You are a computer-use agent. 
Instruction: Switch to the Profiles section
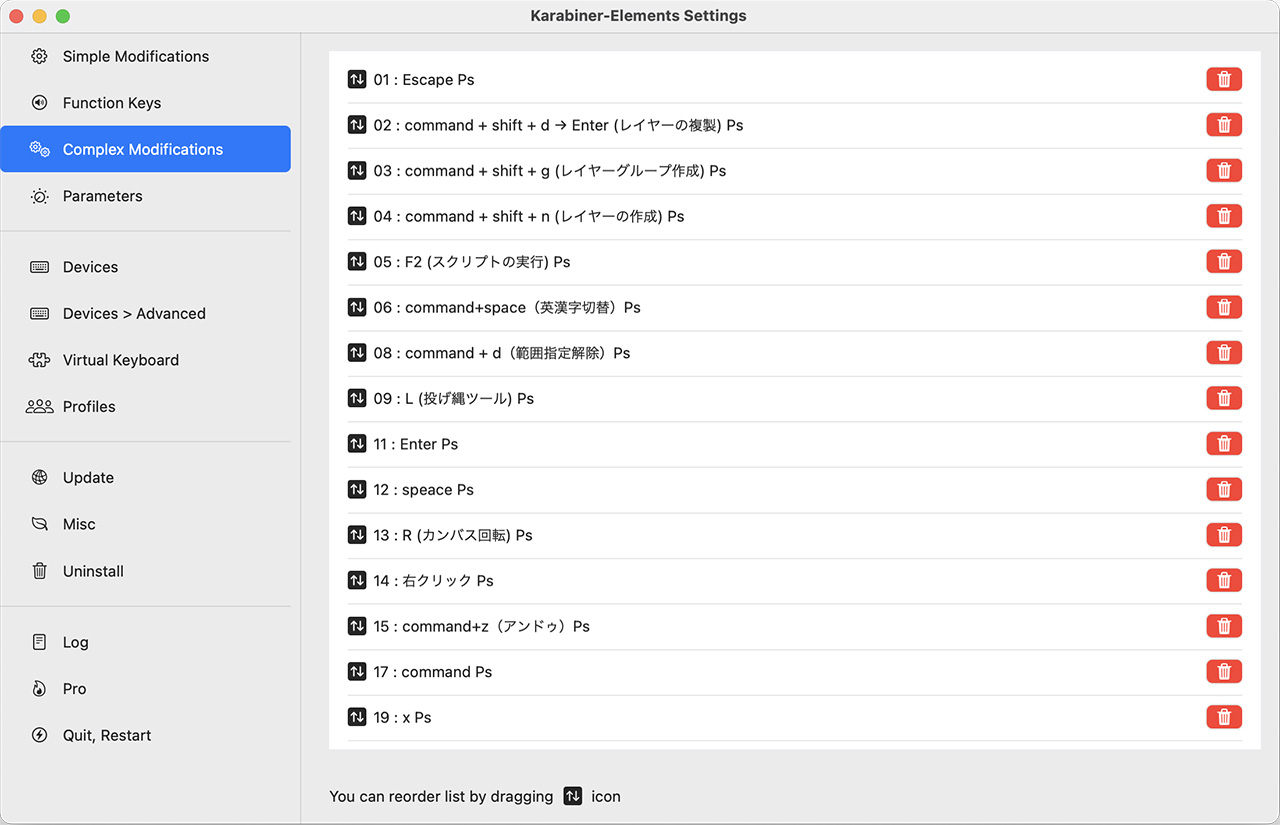tap(145, 407)
